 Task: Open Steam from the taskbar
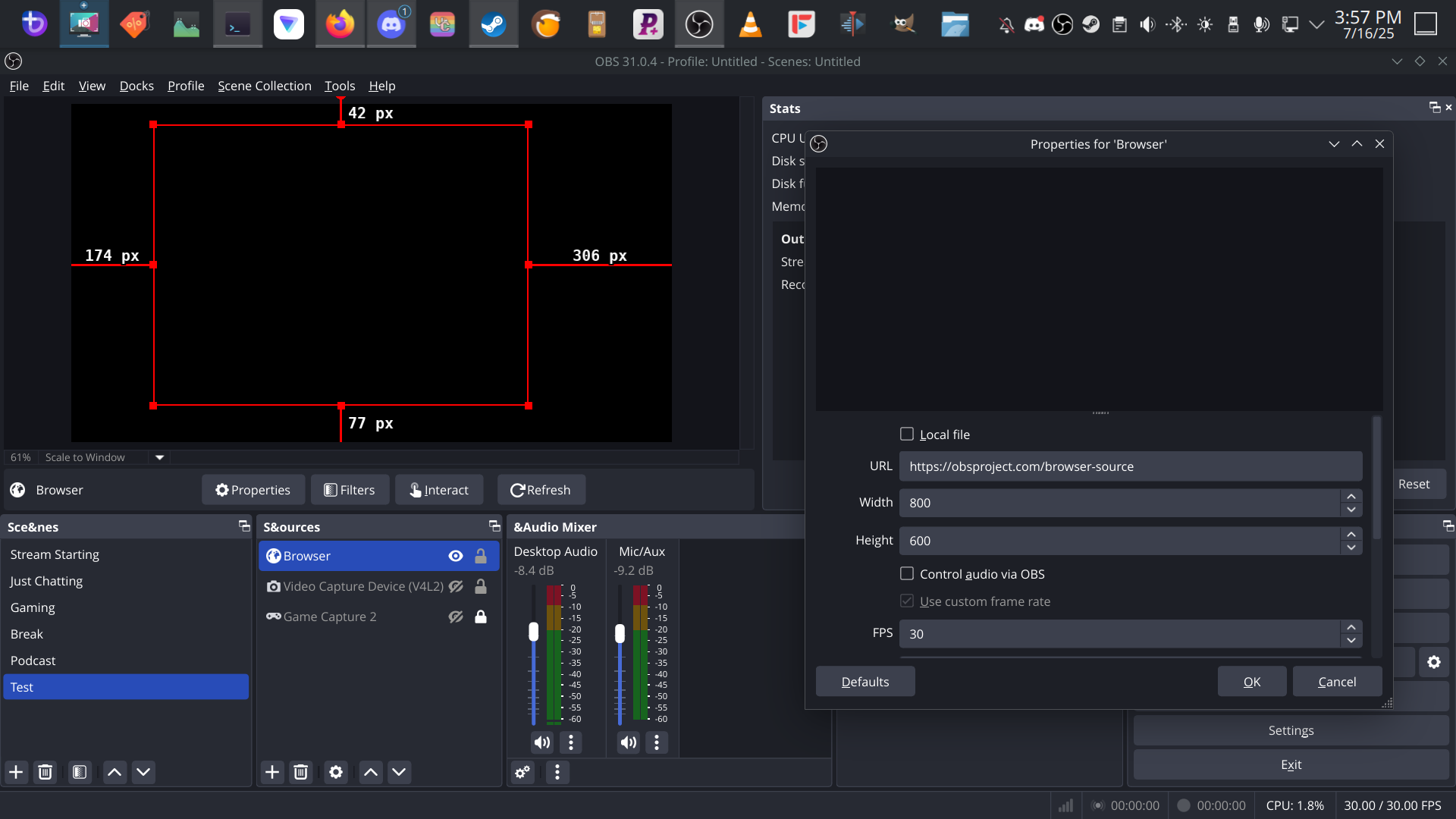(494, 24)
